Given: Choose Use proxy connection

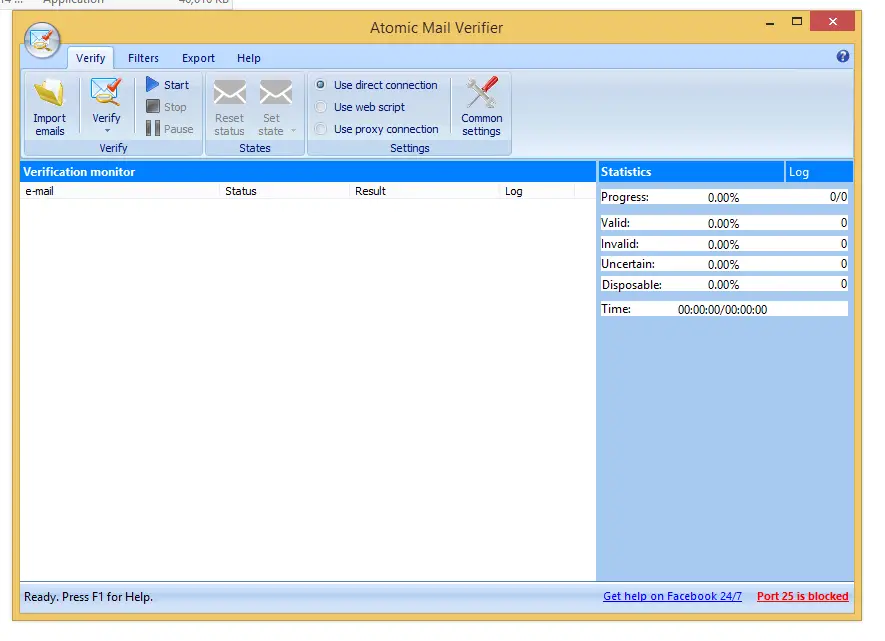Looking at the screenshot, I should coord(321,129).
